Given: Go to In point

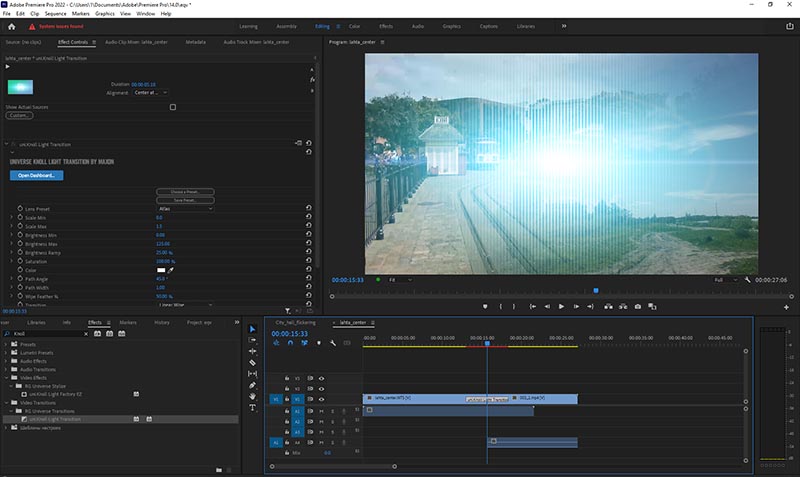Looking at the screenshot, I should [x=533, y=307].
